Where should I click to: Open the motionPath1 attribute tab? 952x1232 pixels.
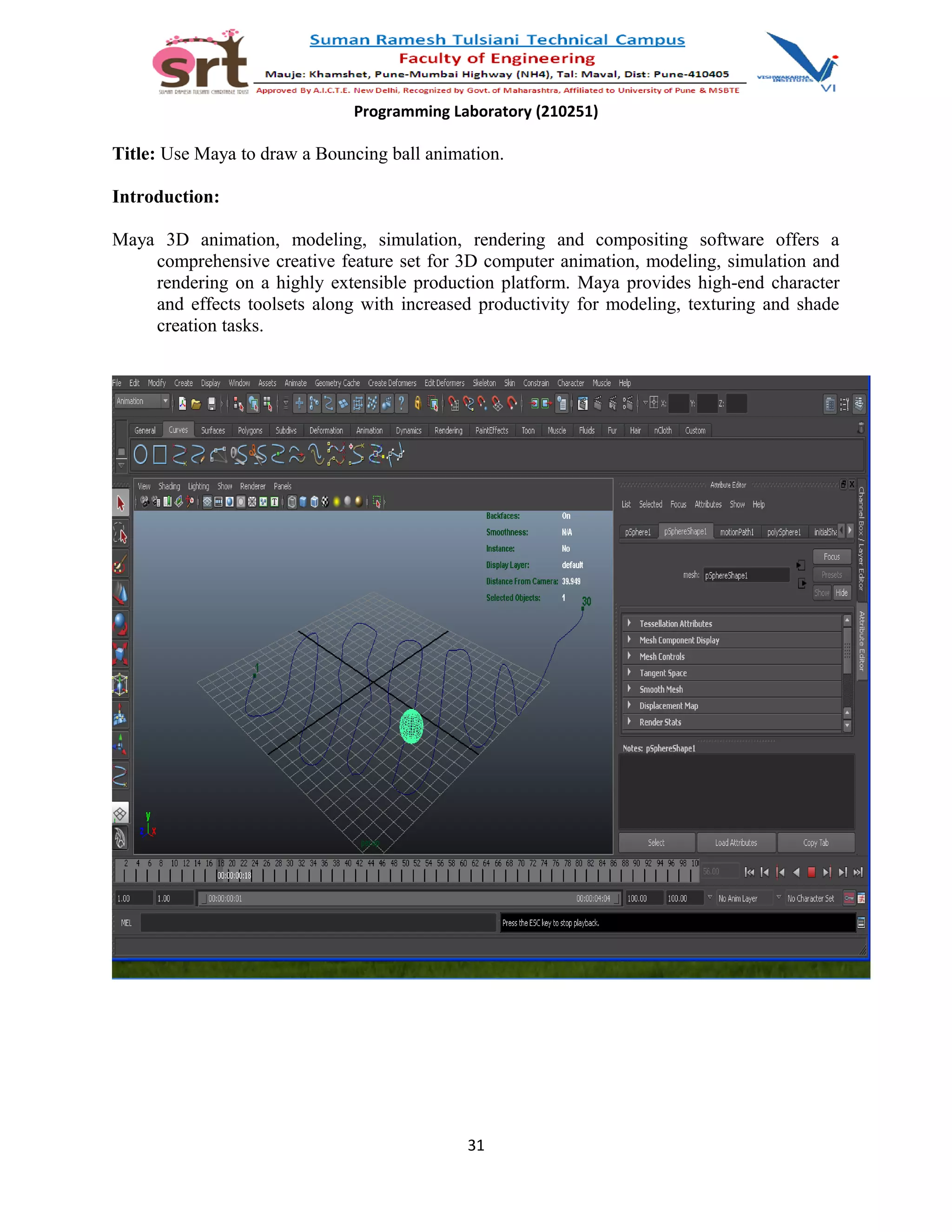pyautogui.click(x=737, y=532)
